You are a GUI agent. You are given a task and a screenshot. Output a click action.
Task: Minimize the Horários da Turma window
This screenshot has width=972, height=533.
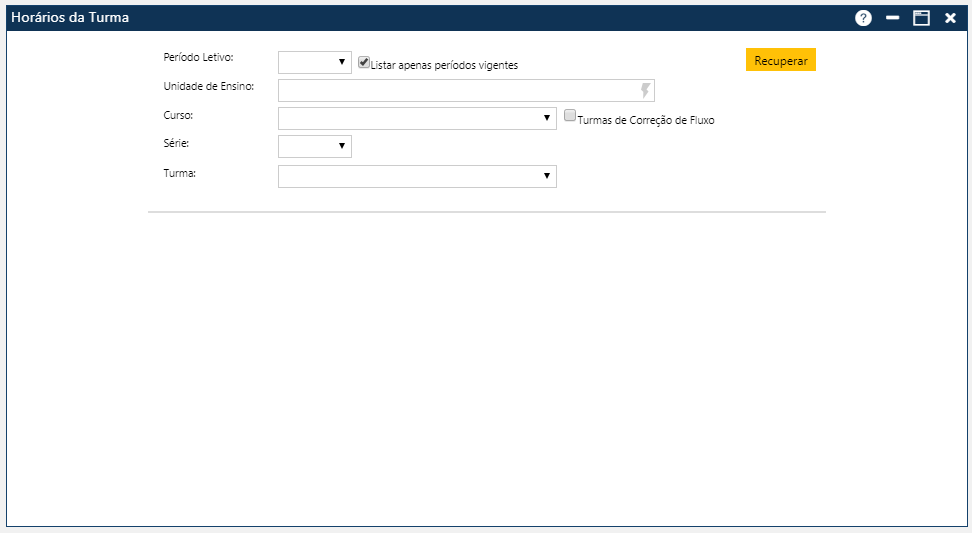(893, 18)
